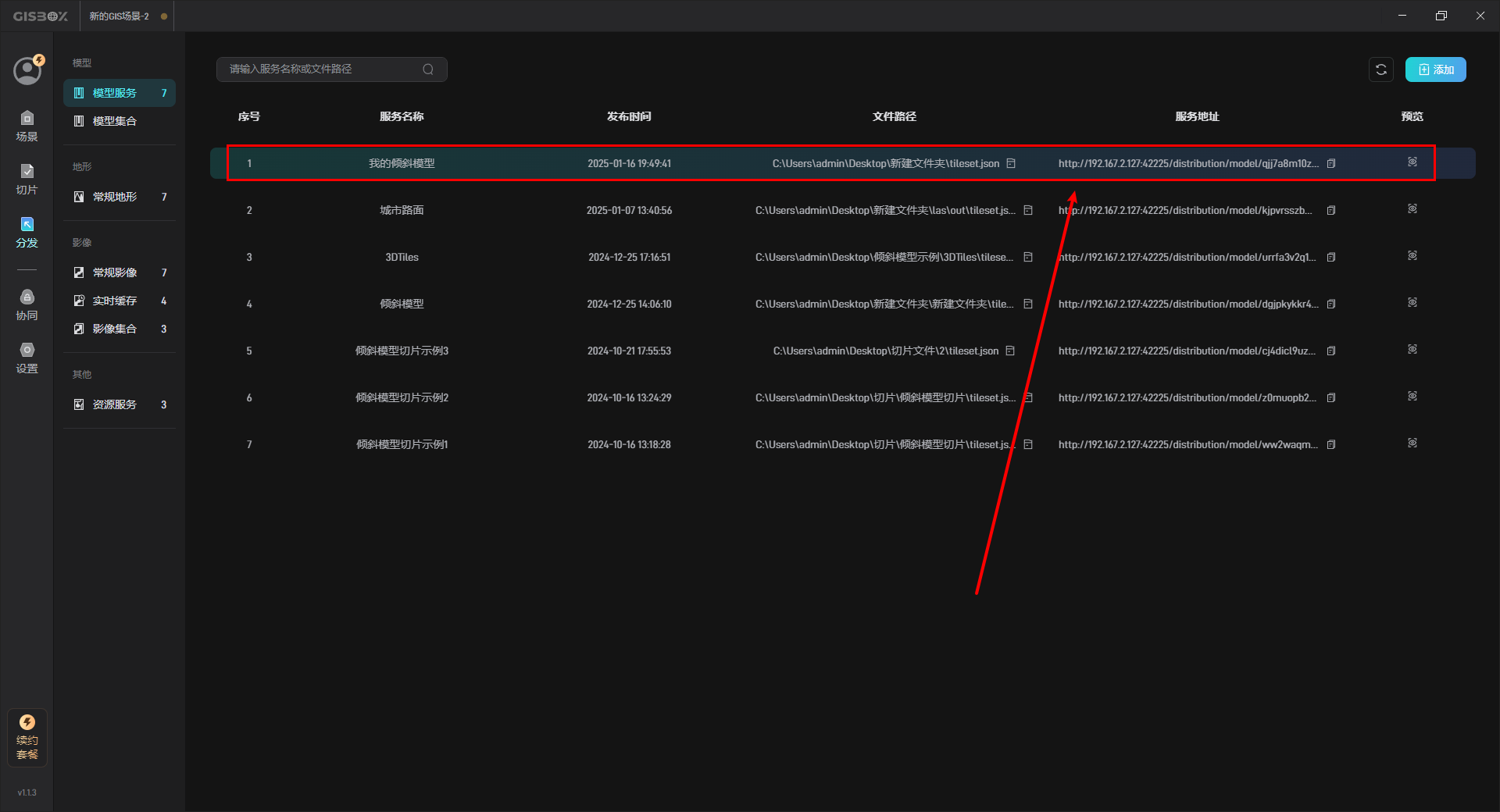Viewport: 1500px width, 812px height.
Task: Preview the 城市路面 service
Action: (x=1412, y=208)
